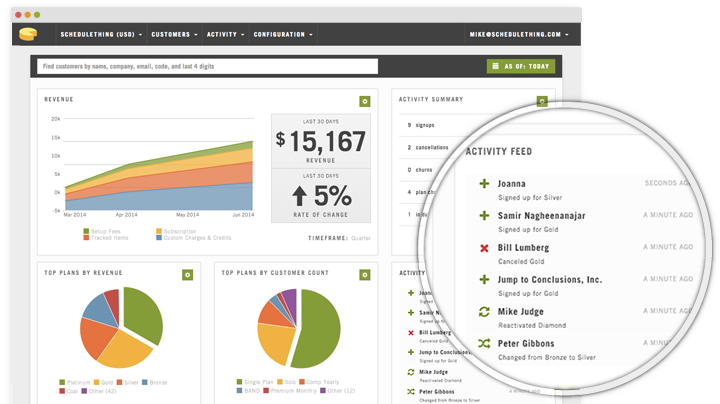The image size is (720, 404).
Task: Open the Top Plans by Revenue settings gear
Action: pos(187,275)
